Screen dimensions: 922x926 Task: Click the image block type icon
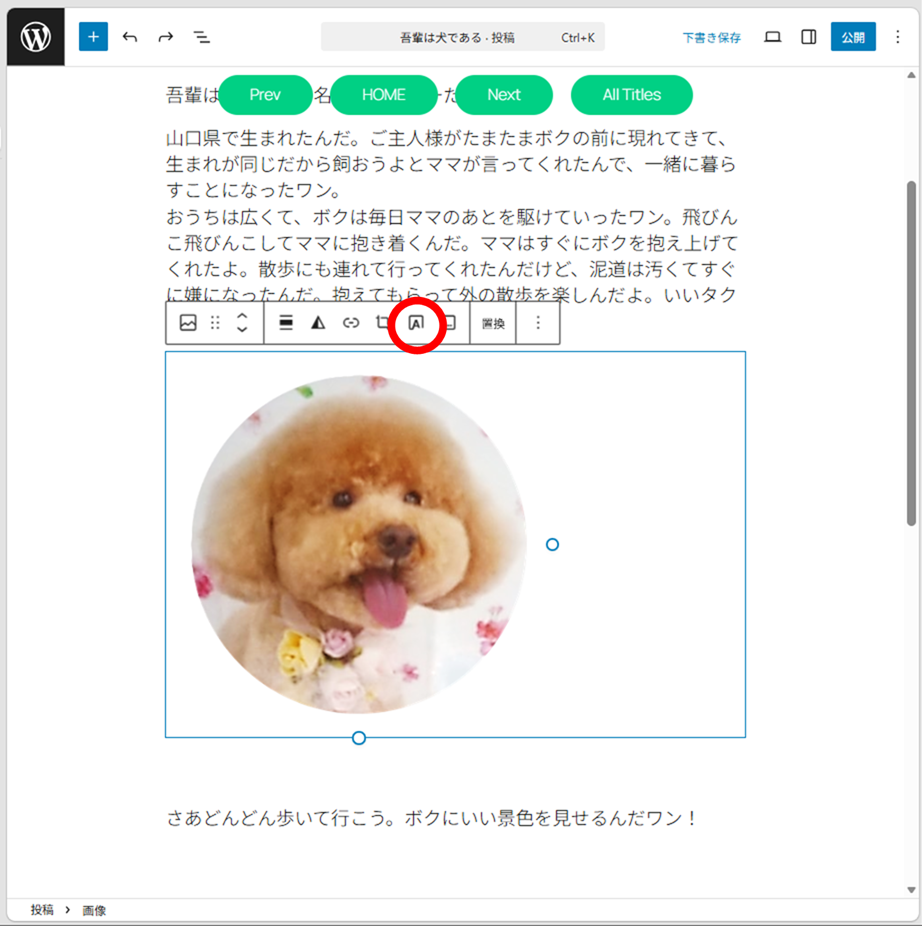[188, 323]
